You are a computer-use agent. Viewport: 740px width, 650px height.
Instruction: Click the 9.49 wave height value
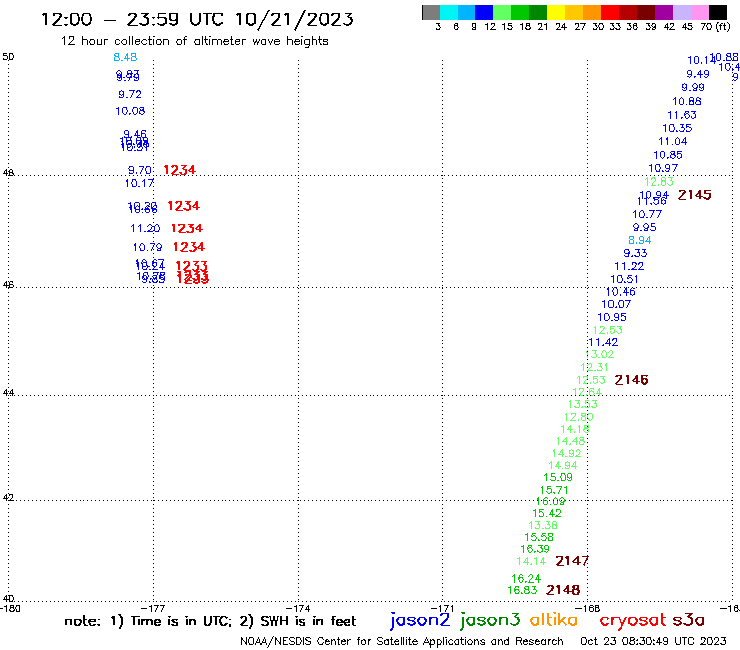coord(698,74)
